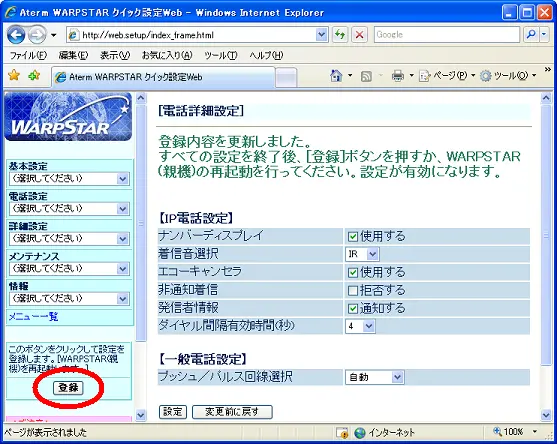Open the Print button dropdown arrow

pos(412,75)
